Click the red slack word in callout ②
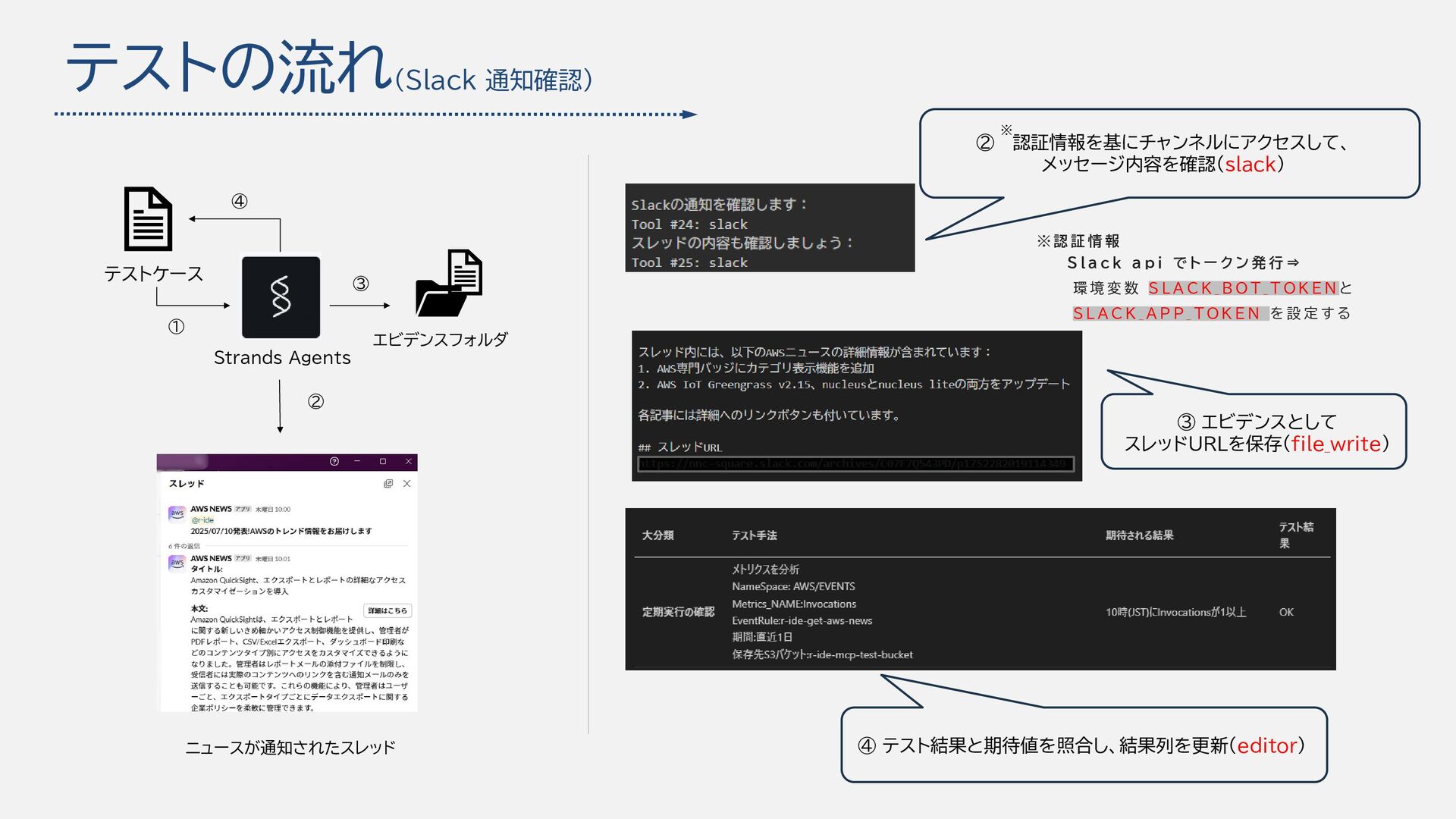The width and height of the screenshot is (1456, 819). [1250, 165]
